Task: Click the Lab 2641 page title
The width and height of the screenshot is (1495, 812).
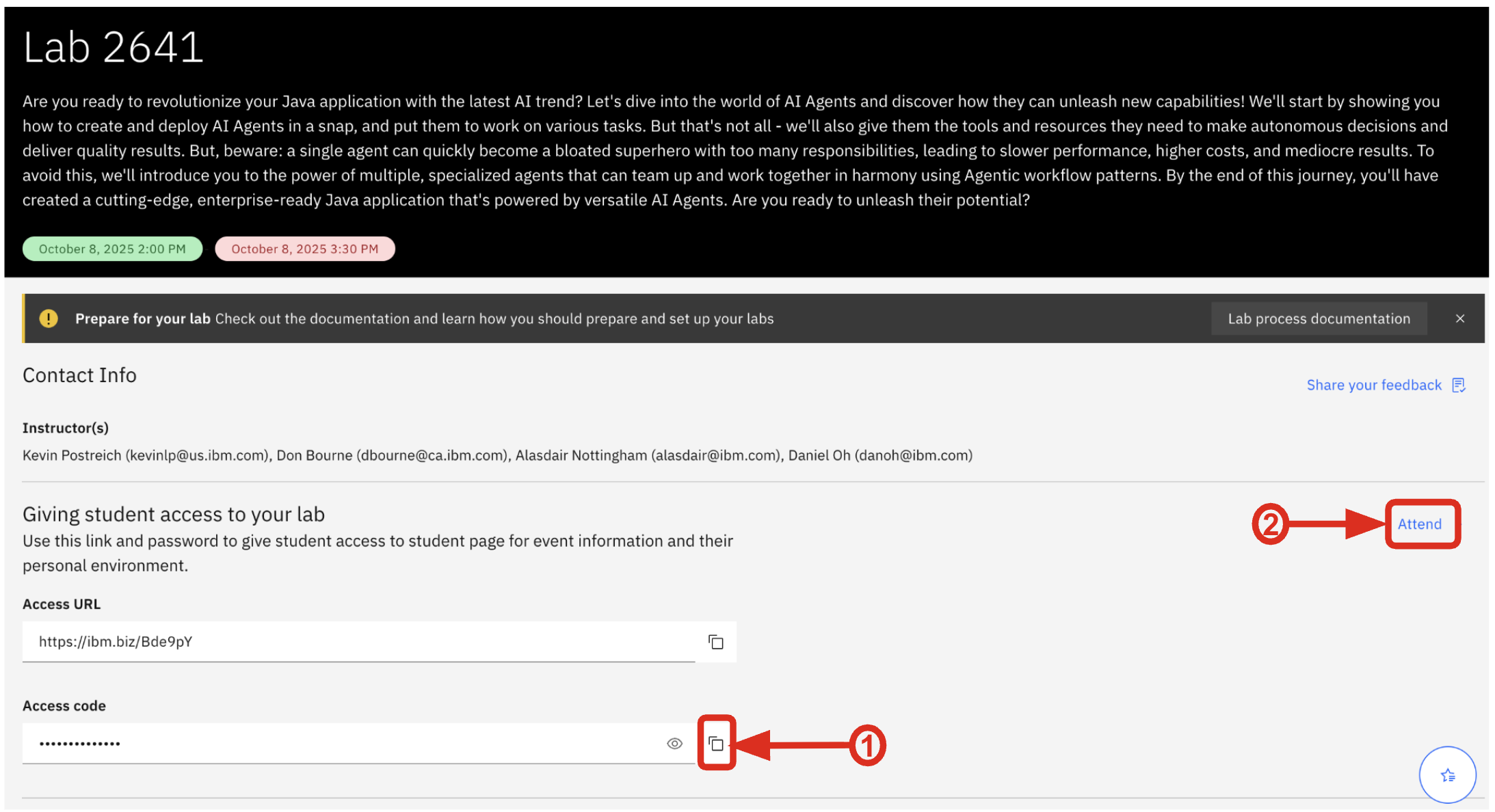Action: (114, 48)
